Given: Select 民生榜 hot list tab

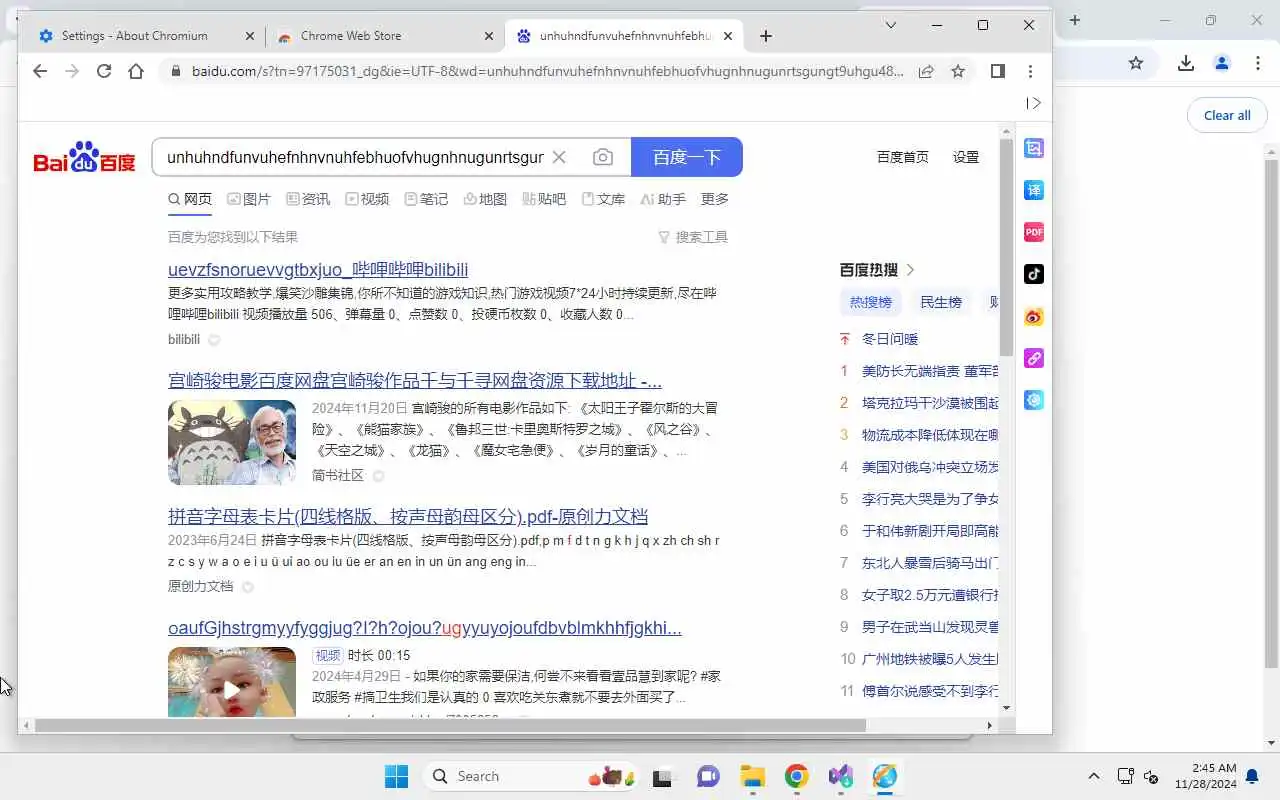Looking at the screenshot, I should 941,302.
